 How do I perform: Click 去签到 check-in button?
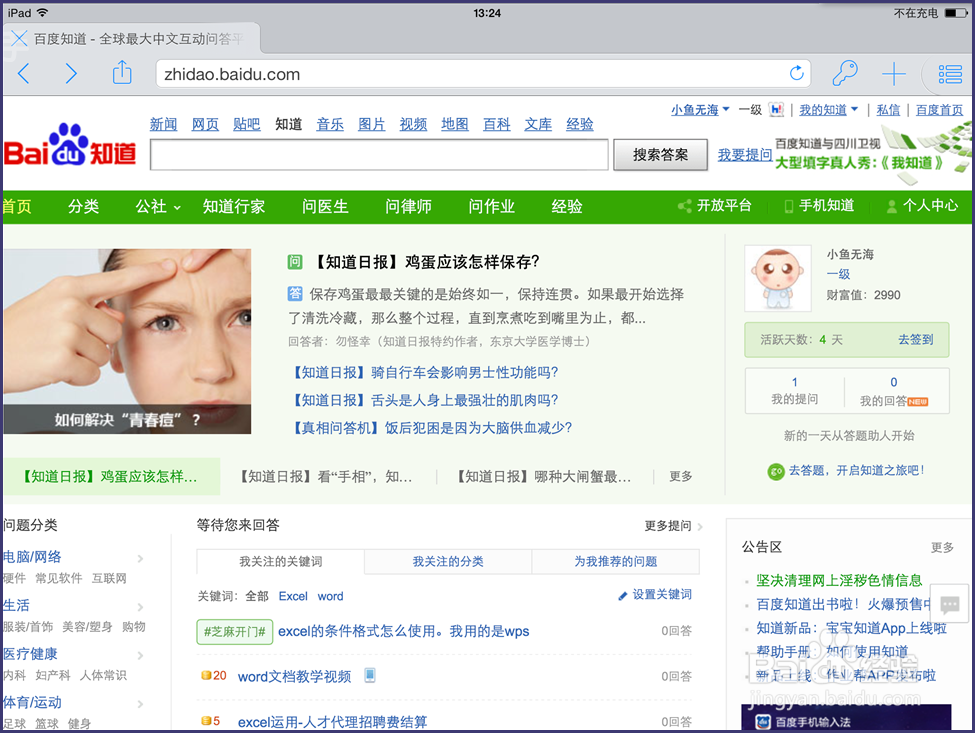tap(915, 339)
